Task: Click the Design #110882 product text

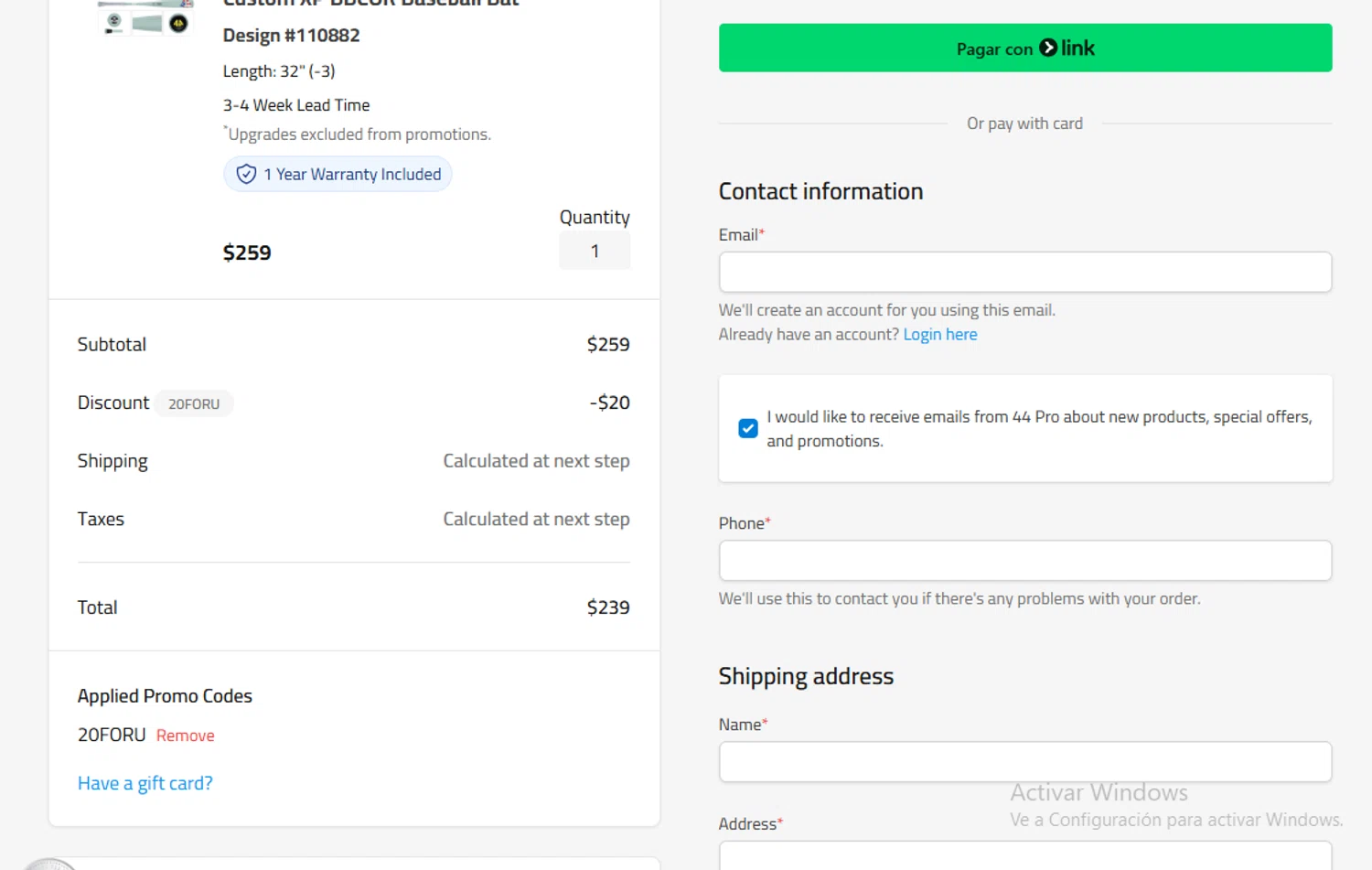Action: 291,36
